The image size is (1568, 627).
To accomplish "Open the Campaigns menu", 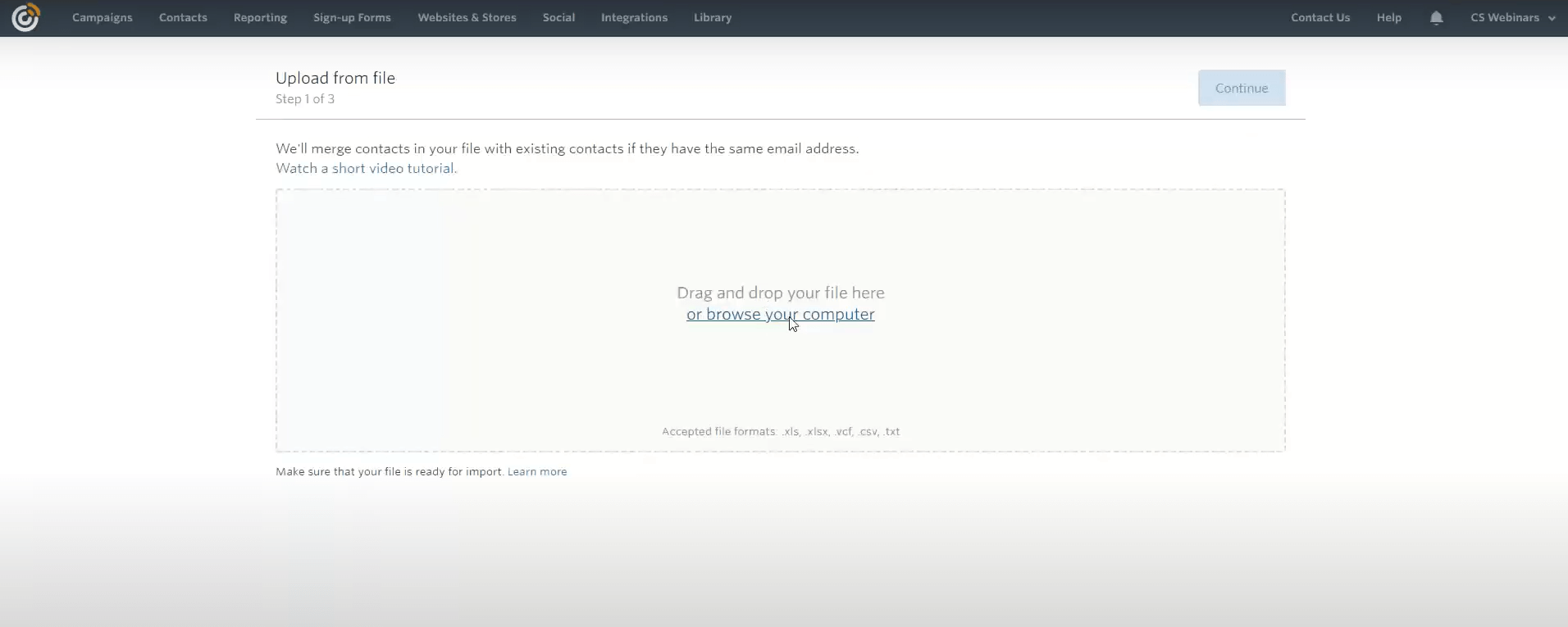I will (102, 18).
